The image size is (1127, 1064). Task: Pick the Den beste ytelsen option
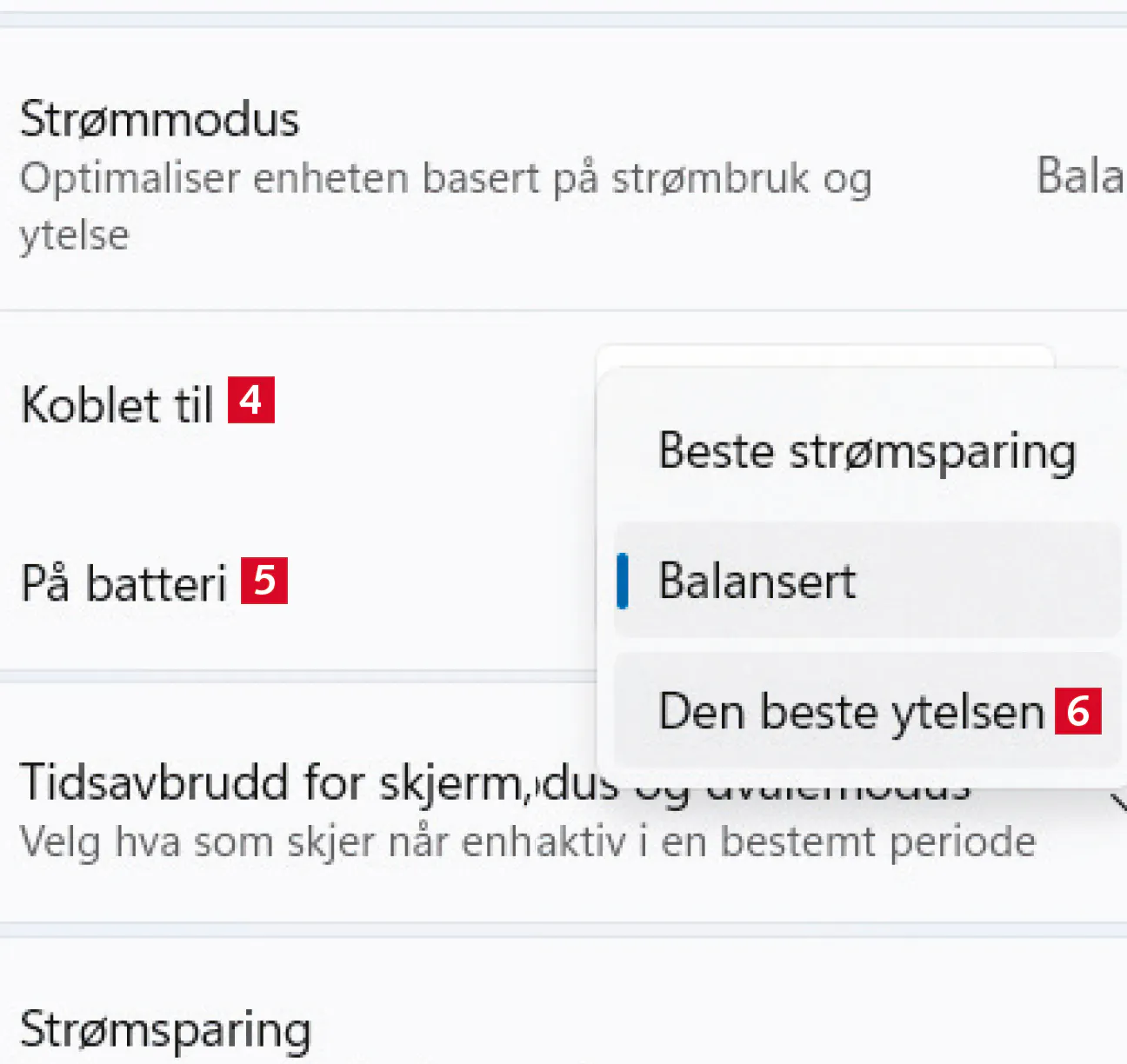pyautogui.click(x=850, y=712)
